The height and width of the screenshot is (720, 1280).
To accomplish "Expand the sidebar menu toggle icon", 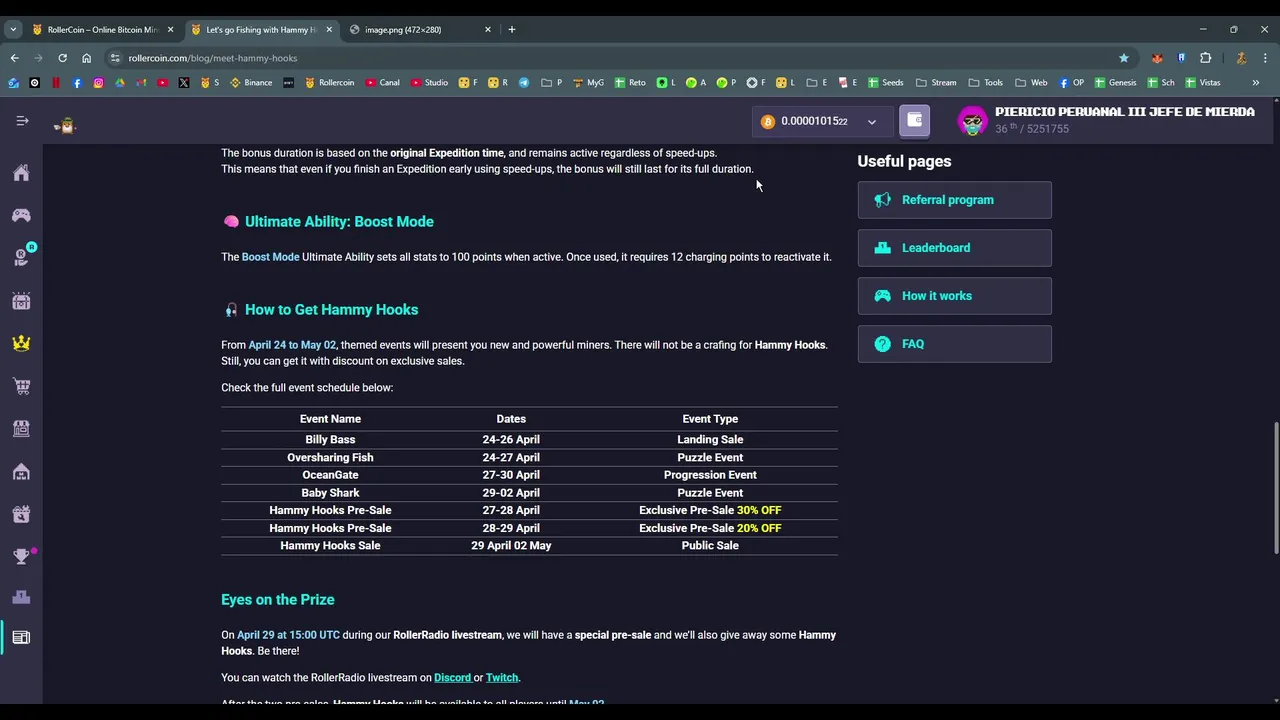I will 22,121.
